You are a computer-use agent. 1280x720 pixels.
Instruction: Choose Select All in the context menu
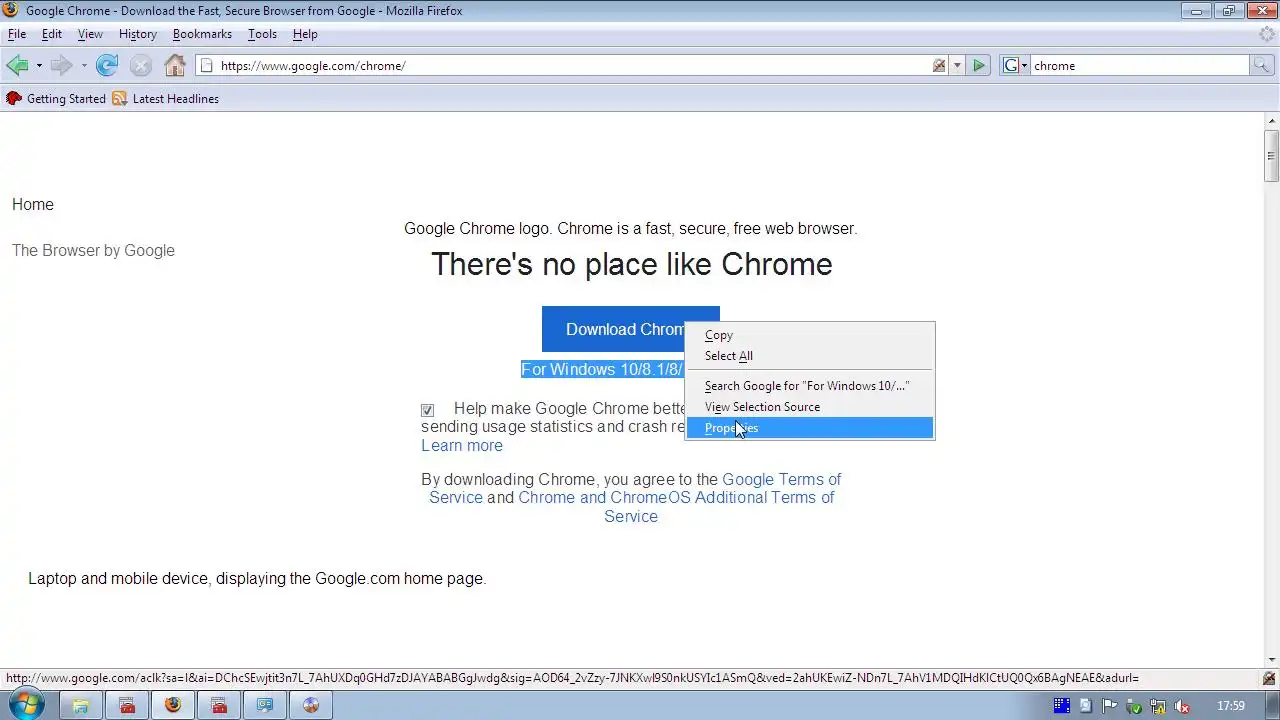pyautogui.click(x=810, y=356)
